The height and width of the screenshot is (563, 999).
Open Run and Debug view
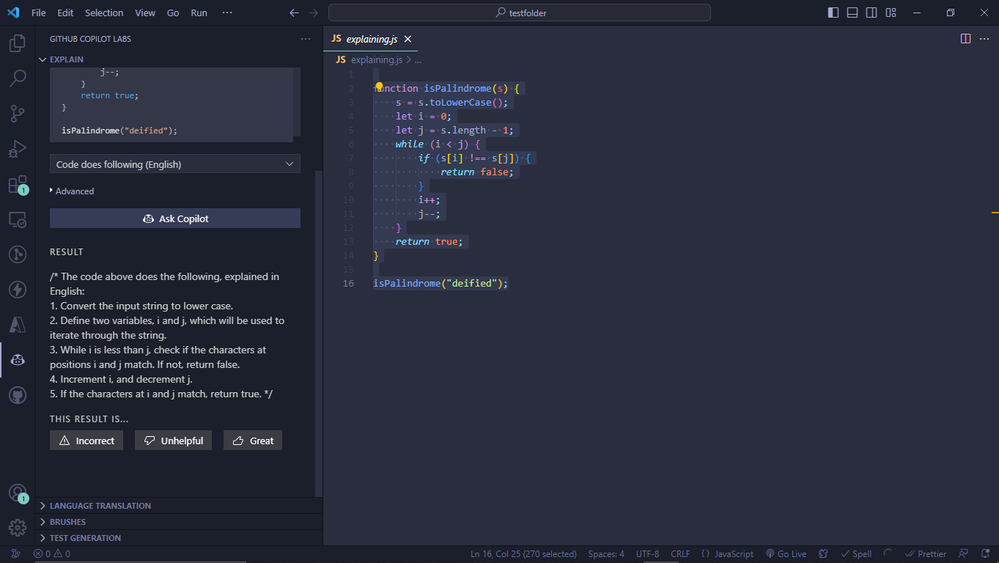pyautogui.click(x=17, y=149)
